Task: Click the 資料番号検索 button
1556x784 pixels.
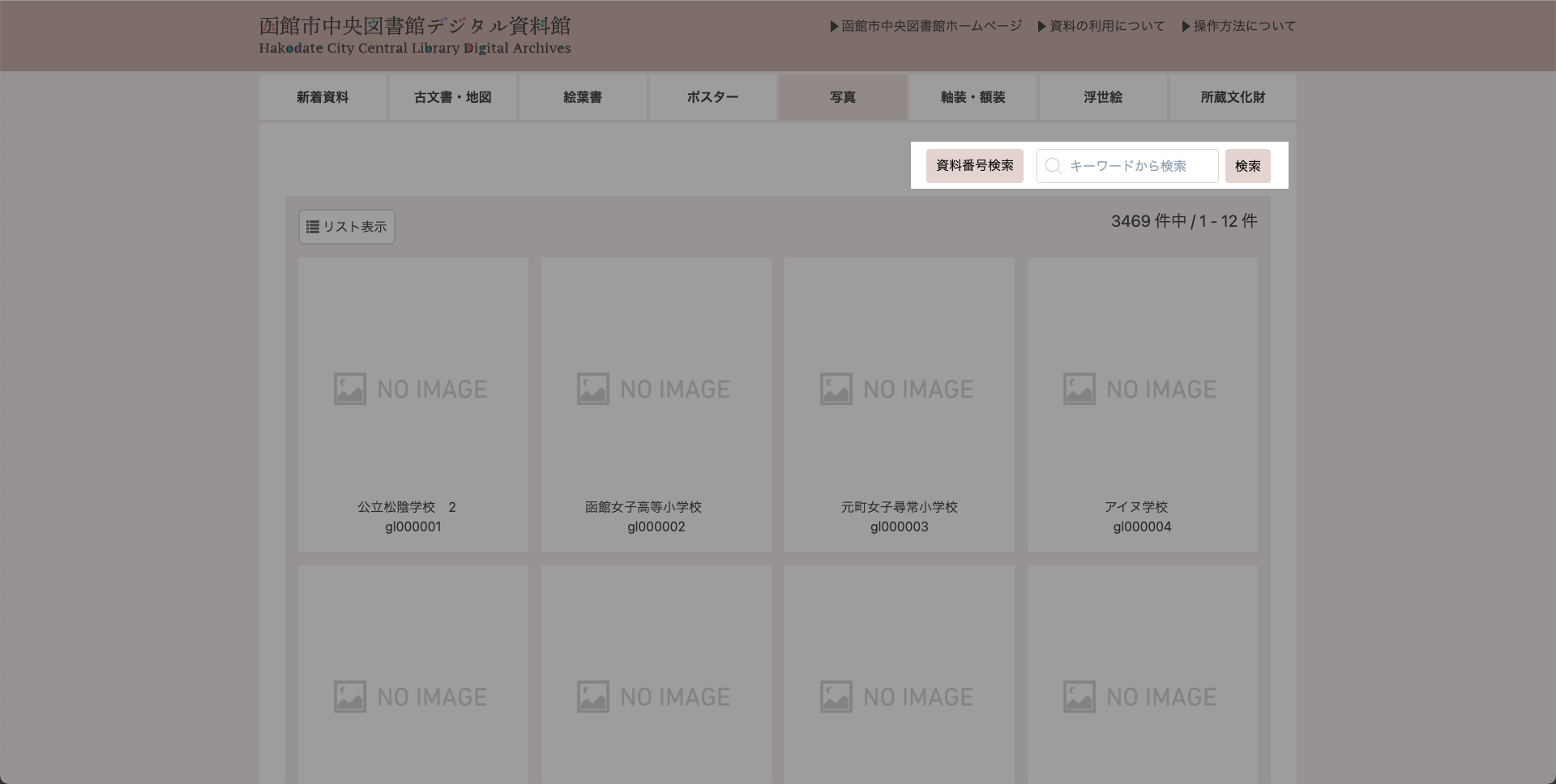Action: pyautogui.click(x=975, y=166)
